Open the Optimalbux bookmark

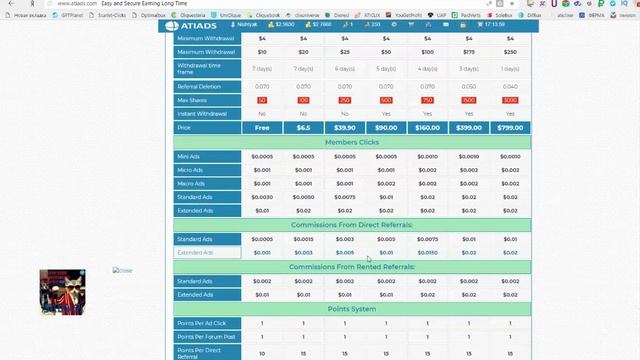[x=149, y=15]
